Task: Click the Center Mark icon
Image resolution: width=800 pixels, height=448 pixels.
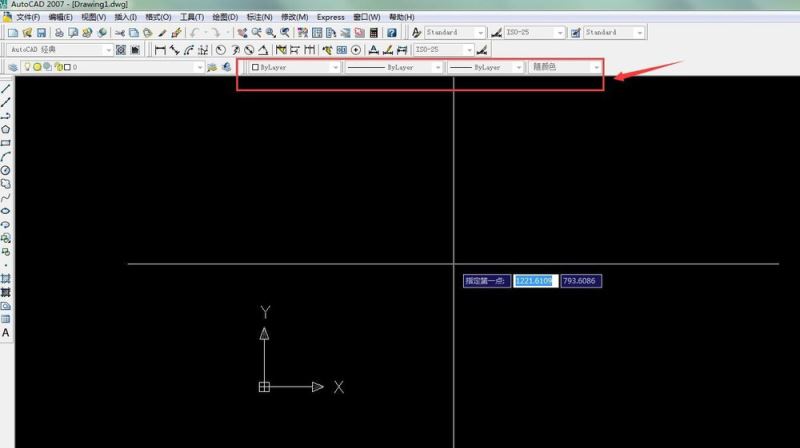Action: coord(356,50)
